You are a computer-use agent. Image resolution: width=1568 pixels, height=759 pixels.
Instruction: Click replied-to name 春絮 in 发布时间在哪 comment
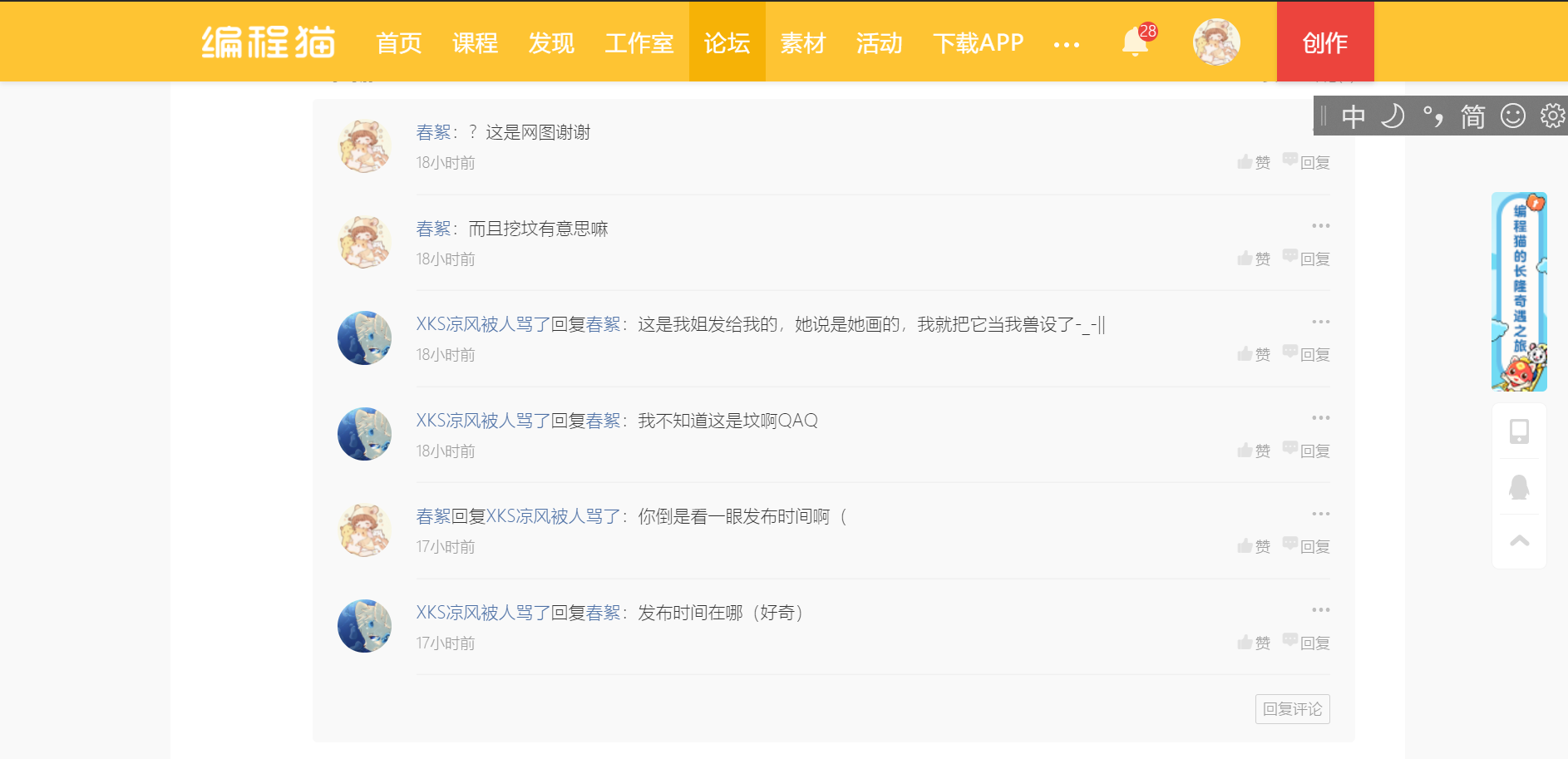tap(603, 613)
